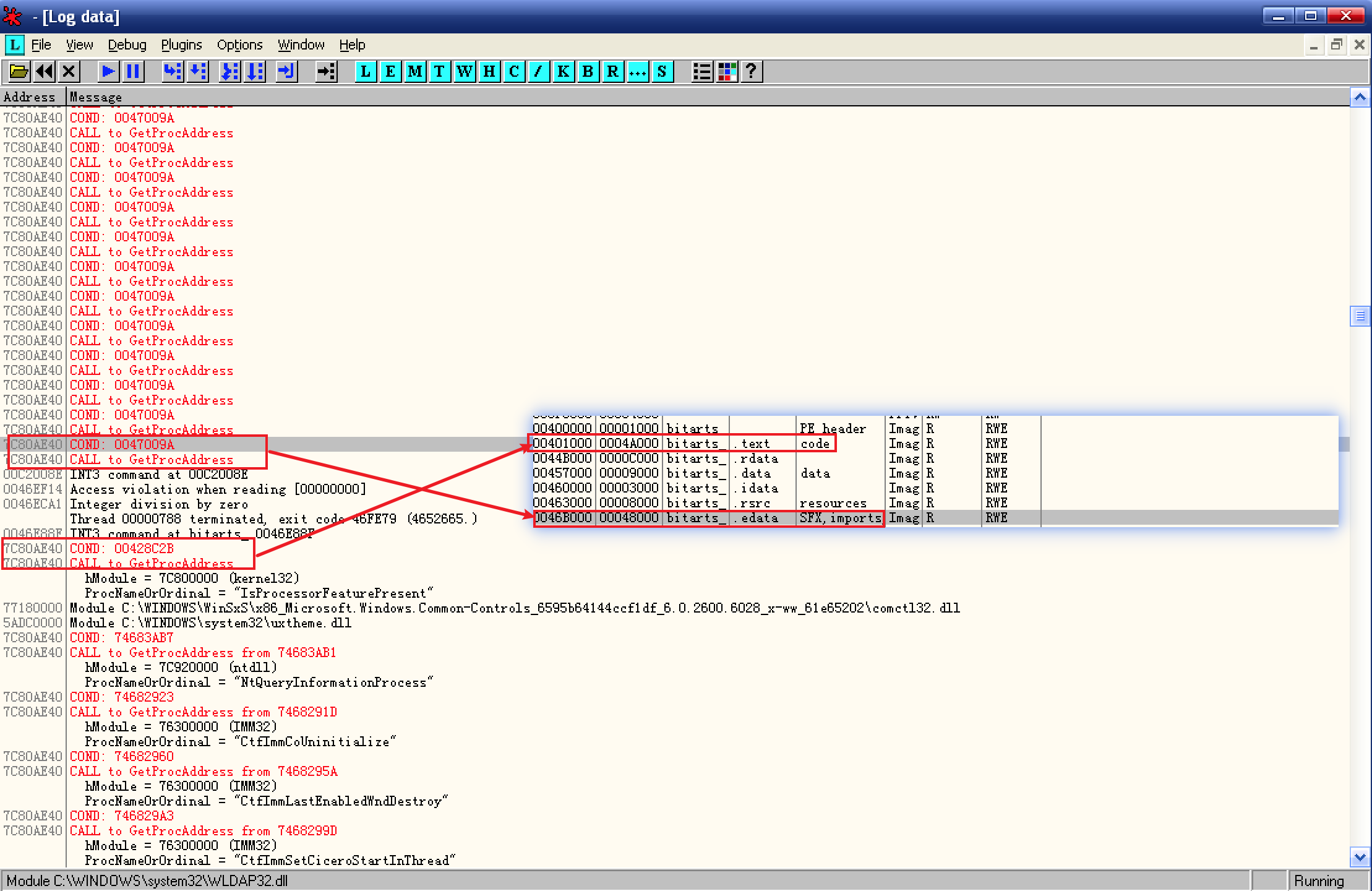The height and width of the screenshot is (891, 1372).
Task: Open the Options menu
Action: (239, 45)
